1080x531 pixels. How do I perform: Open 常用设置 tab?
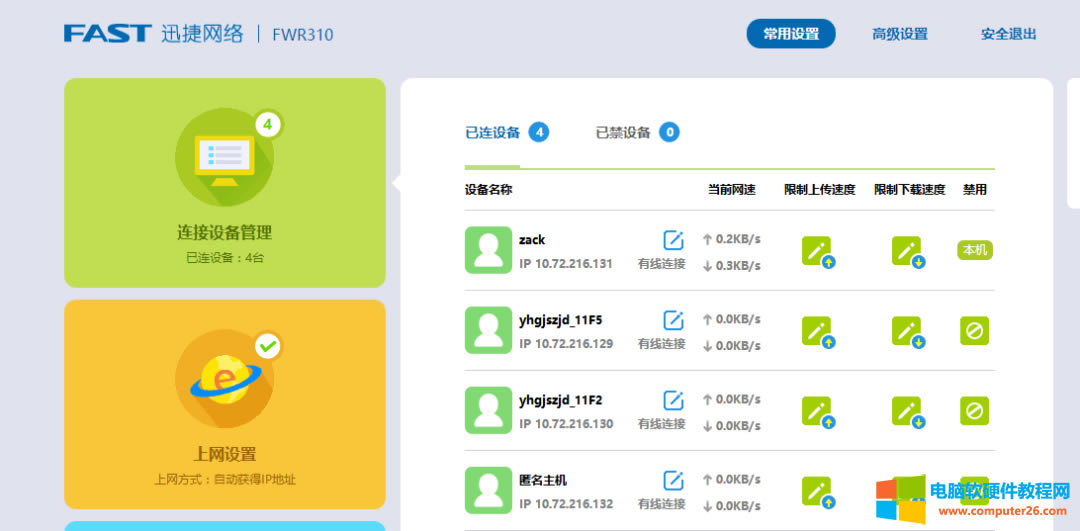[791, 34]
